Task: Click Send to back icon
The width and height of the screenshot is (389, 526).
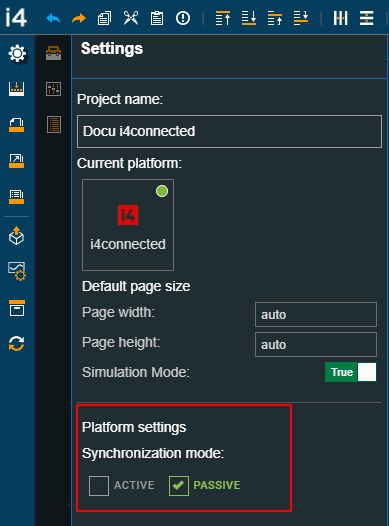Action: (x=249, y=18)
